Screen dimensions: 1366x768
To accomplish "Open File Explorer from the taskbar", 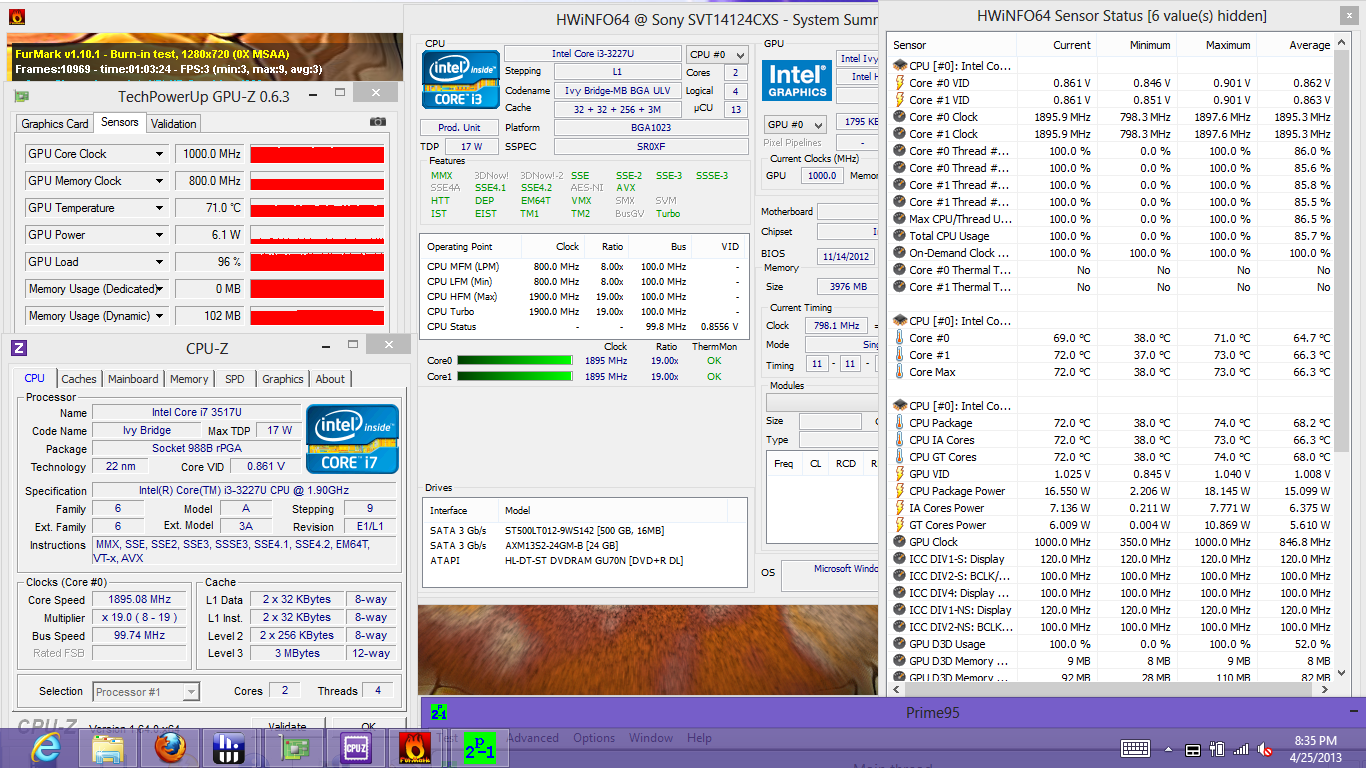I will click(108, 747).
